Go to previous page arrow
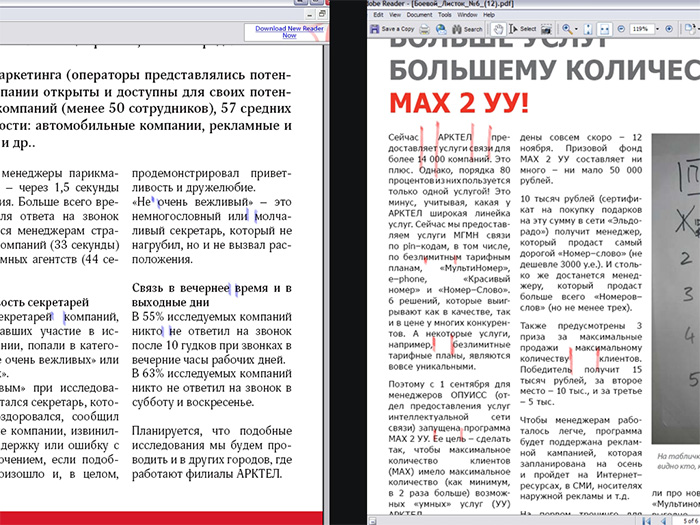Viewport: 700px width, 525px height. (x=664, y=521)
